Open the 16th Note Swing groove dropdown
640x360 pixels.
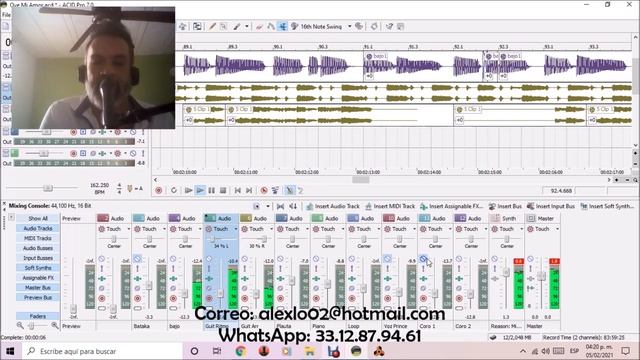pos(350,27)
